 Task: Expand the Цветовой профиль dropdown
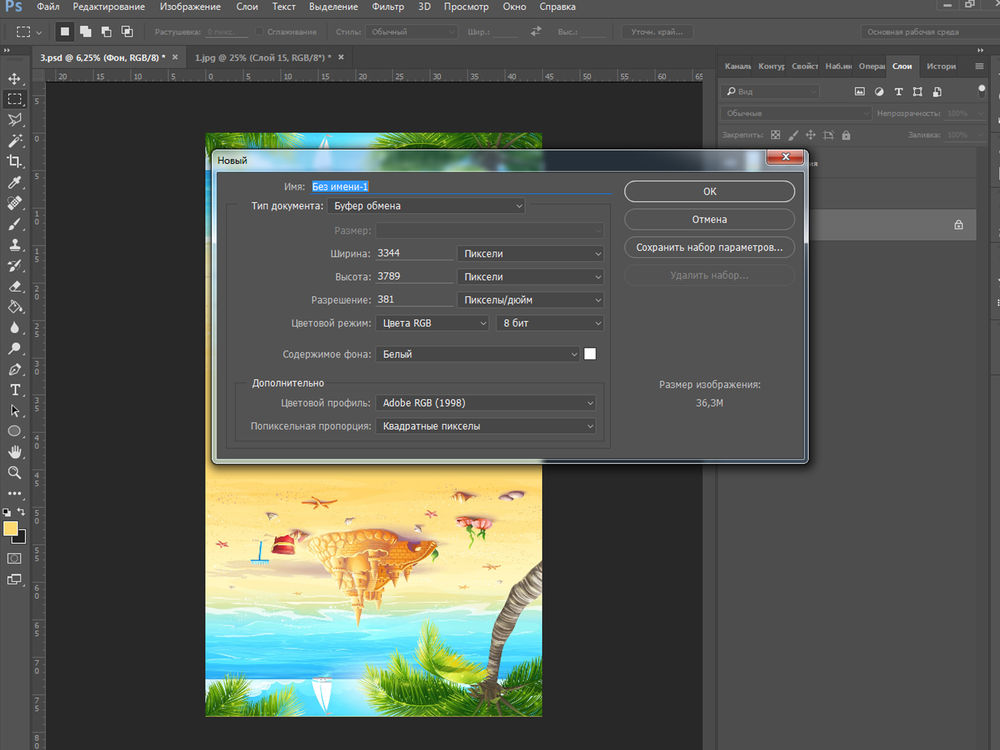coord(486,403)
